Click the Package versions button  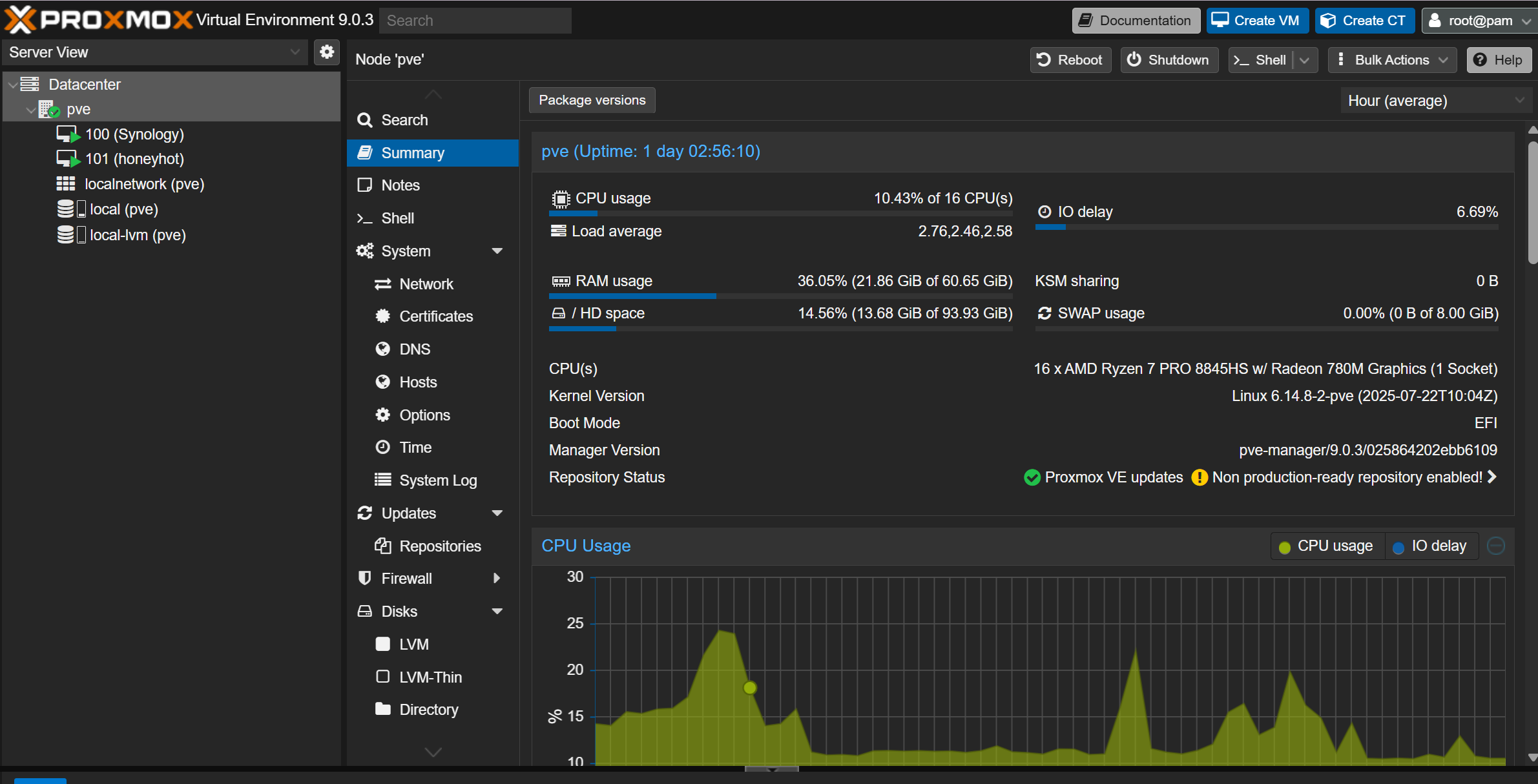592,100
